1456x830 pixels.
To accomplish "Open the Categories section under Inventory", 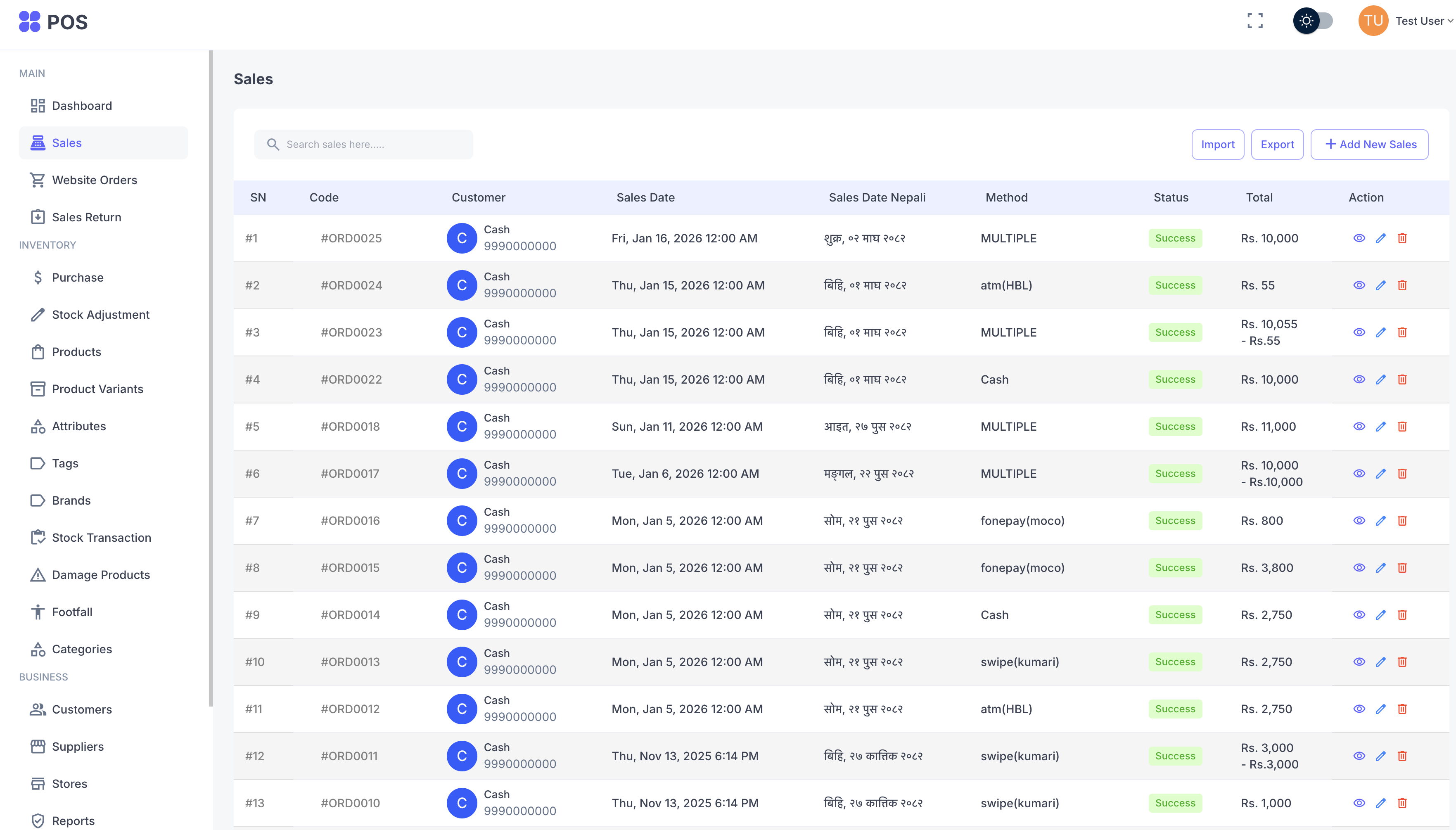I will pos(81,649).
